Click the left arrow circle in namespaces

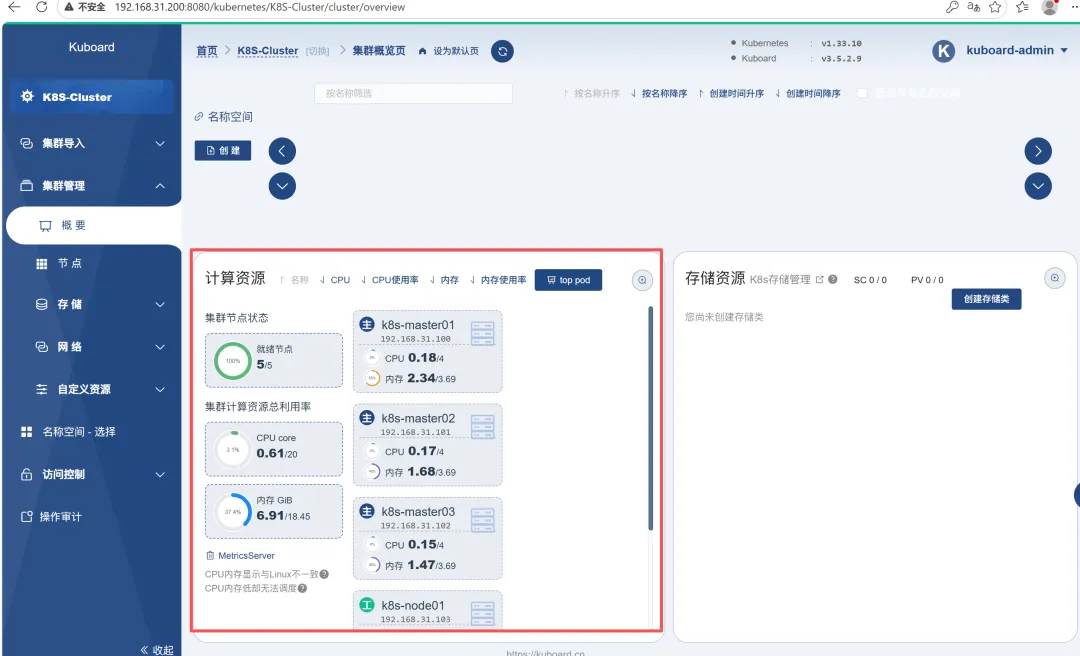(x=282, y=151)
